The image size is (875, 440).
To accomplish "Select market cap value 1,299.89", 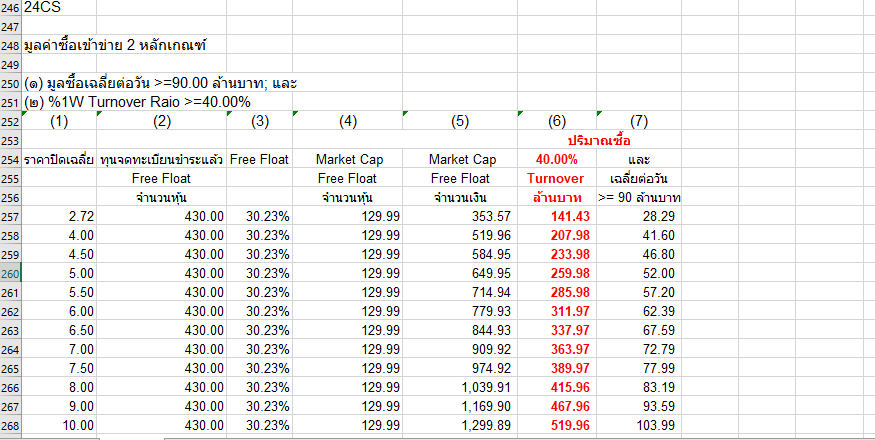I will (460, 425).
